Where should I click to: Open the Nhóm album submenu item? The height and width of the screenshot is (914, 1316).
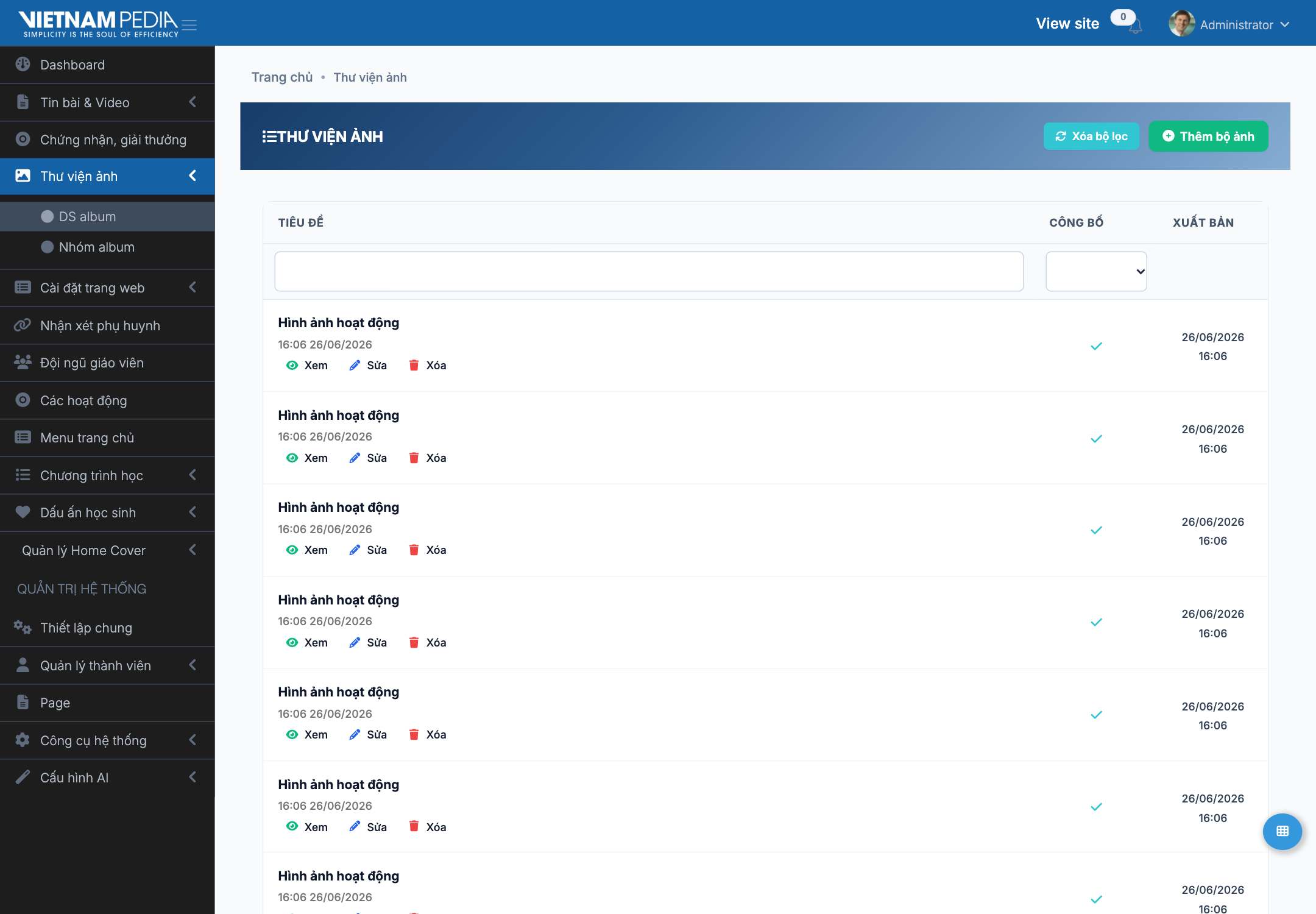click(x=107, y=247)
